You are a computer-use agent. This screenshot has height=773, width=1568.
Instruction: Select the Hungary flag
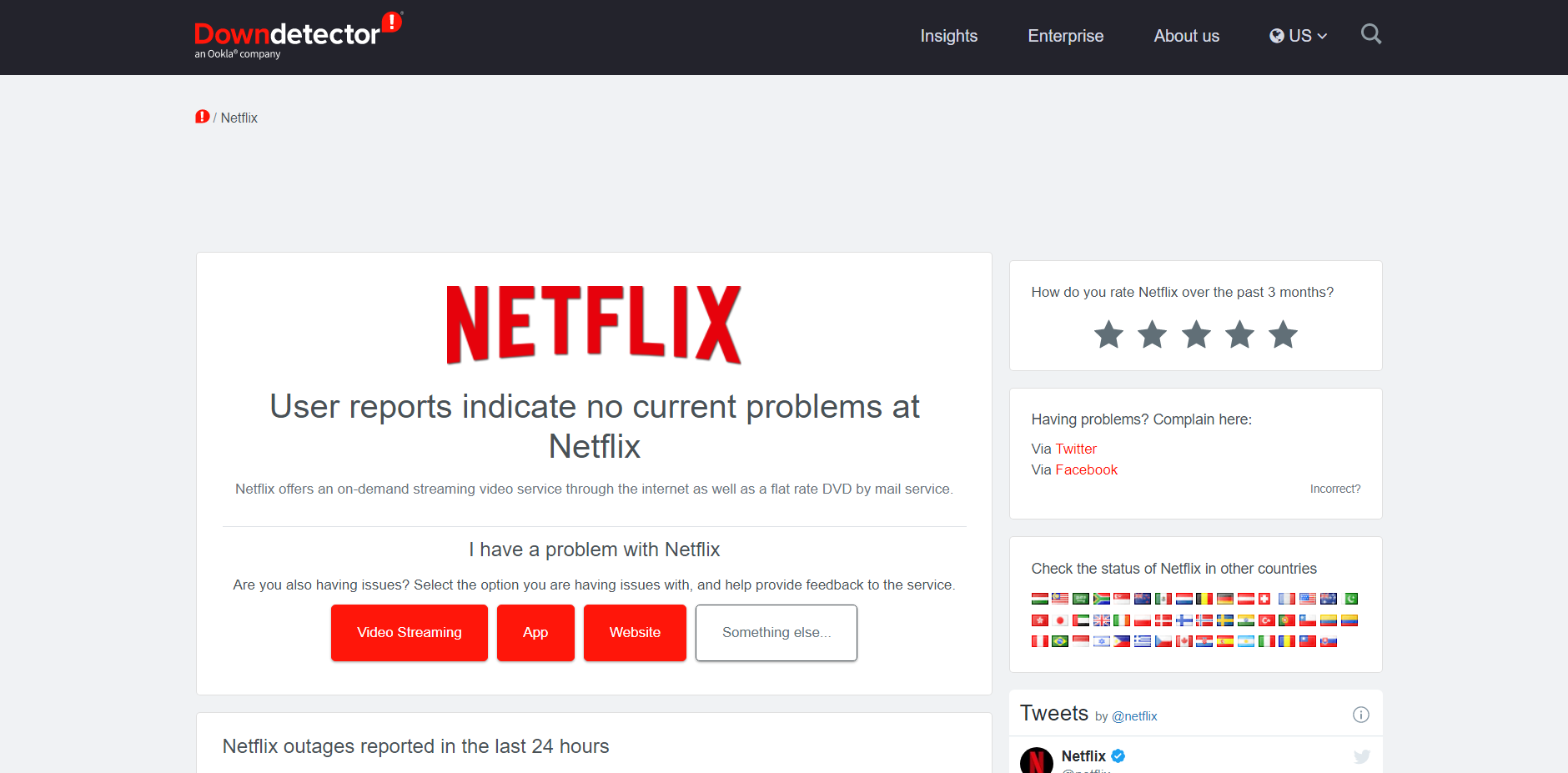[1040, 599]
